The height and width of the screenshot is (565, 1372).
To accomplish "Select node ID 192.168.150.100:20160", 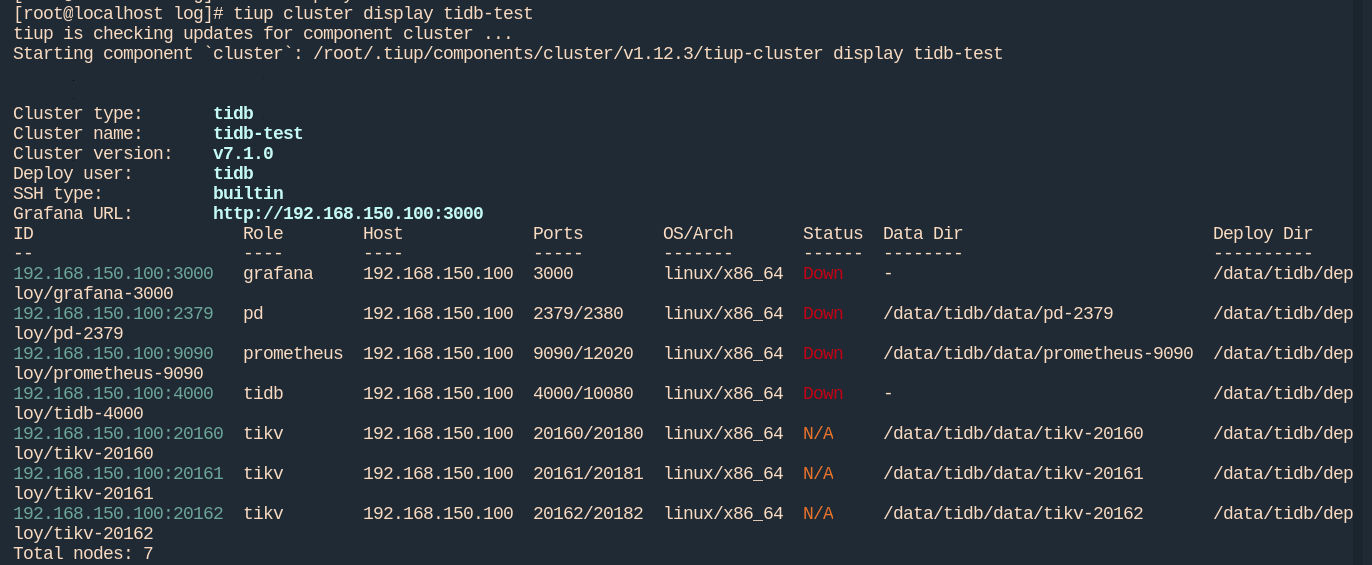I will [x=118, y=433].
